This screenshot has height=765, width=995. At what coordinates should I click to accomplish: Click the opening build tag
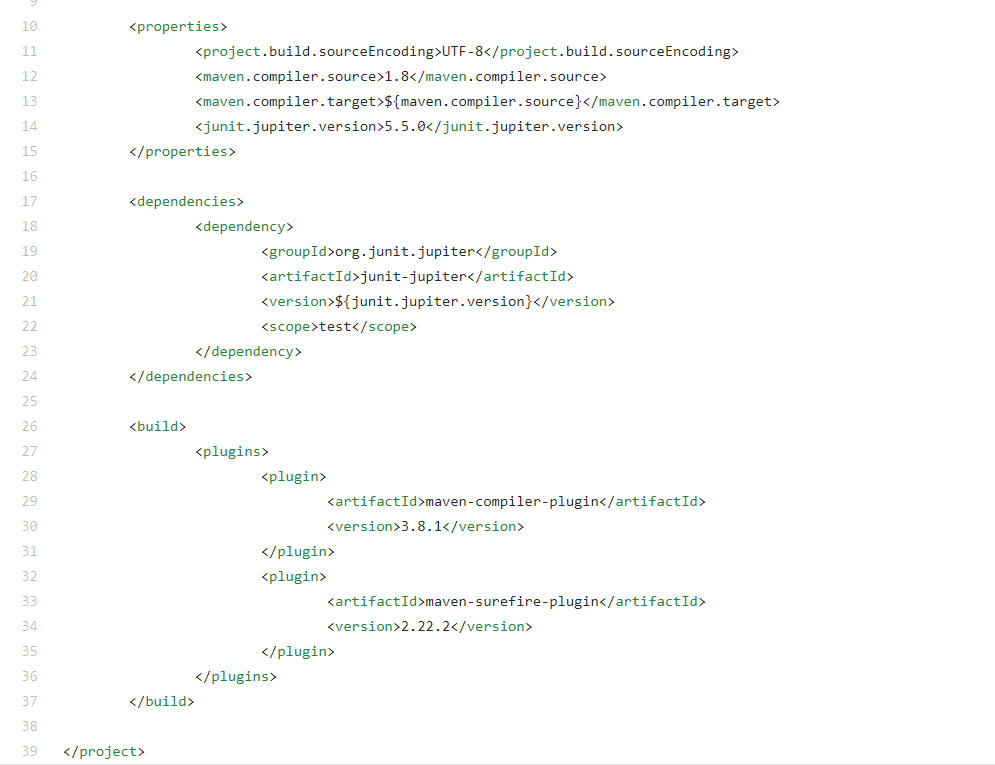click(x=157, y=426)
